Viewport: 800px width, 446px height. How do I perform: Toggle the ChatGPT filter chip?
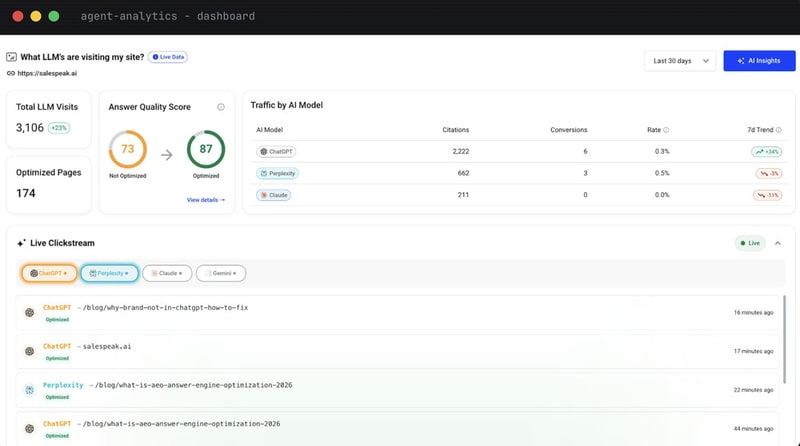point(48,272)
